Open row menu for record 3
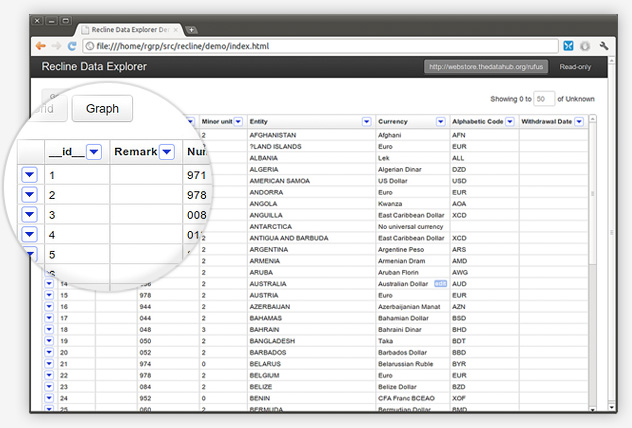632x428 pixels. (29, 215)
